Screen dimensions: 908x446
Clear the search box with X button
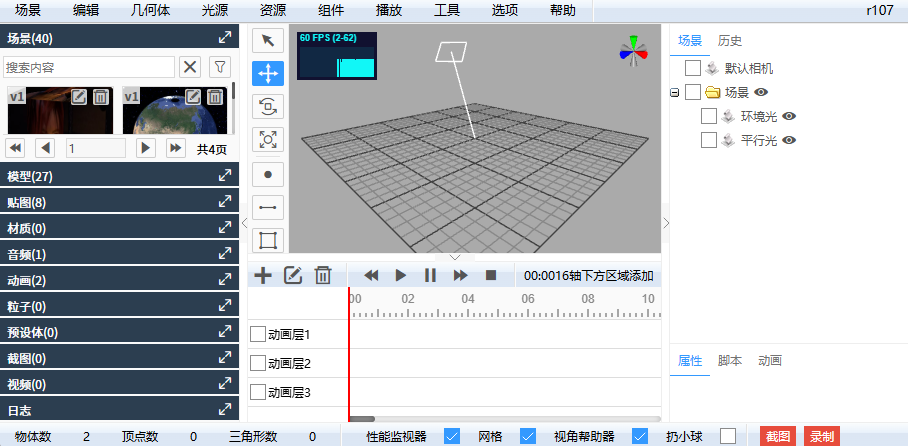(190, 67)
